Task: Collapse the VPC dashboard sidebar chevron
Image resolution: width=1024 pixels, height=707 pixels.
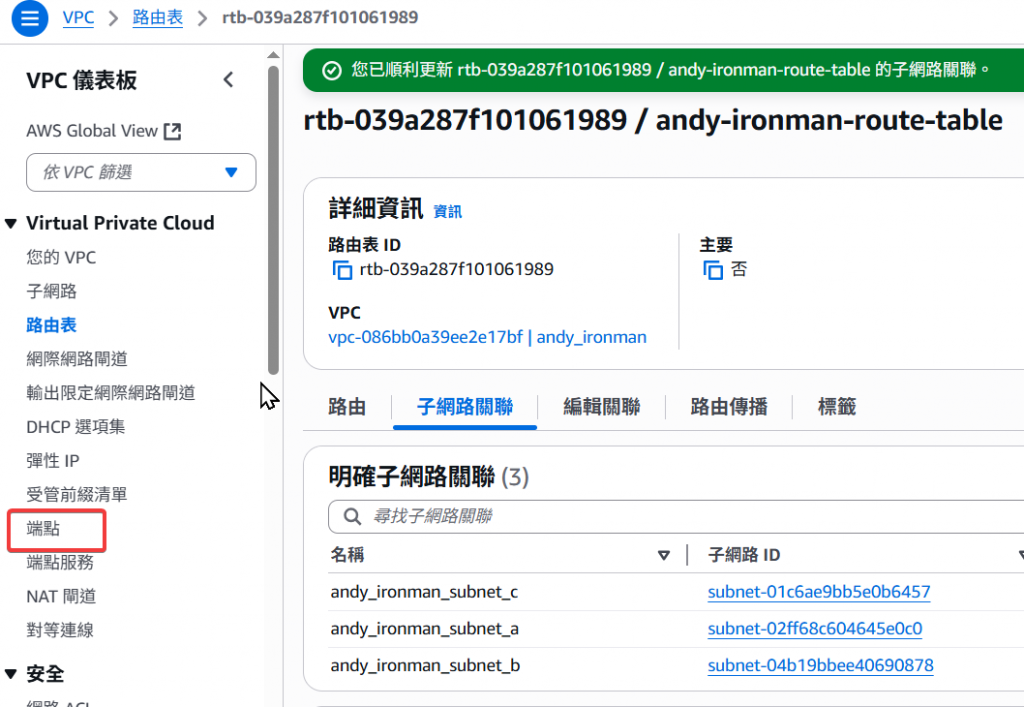Action: tap(228, 80)
